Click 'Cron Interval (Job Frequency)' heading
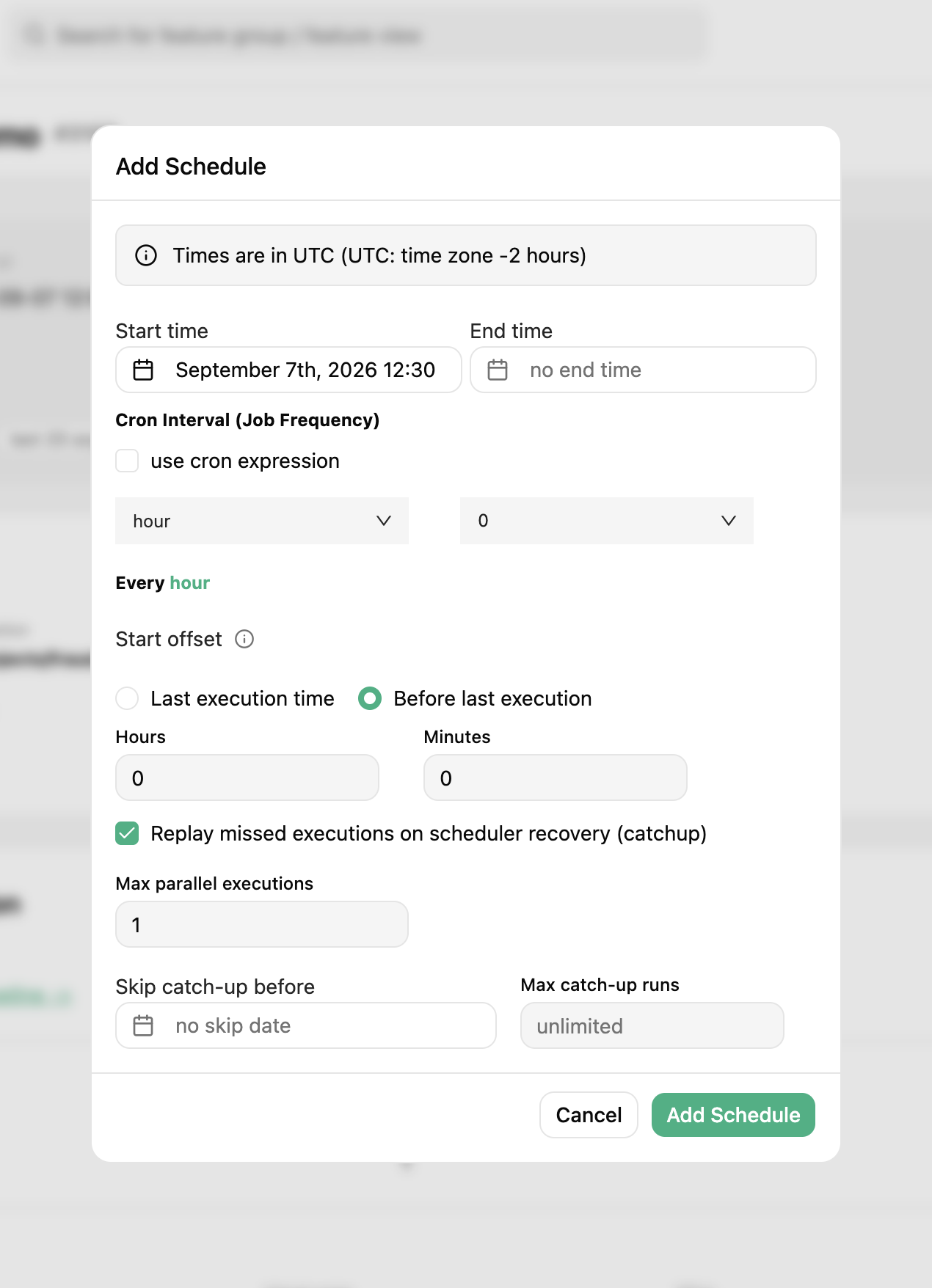Image resolution: width=932 pixels, height=1288 pixels. point(247,420)
